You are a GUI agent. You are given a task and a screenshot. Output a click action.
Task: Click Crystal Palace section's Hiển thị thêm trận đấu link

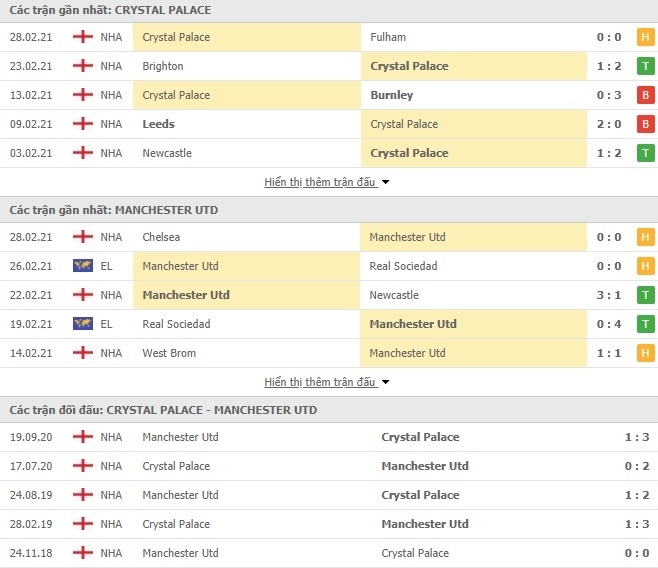(320, 182)
